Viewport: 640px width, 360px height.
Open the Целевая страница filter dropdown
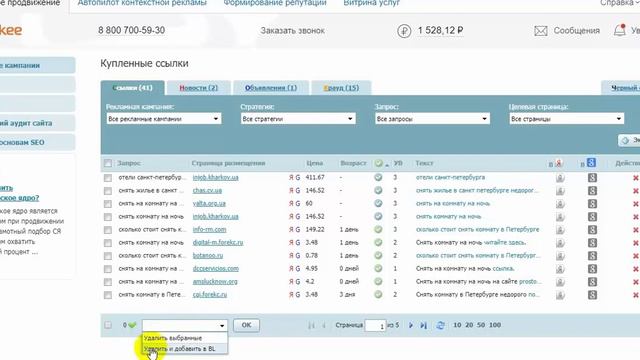click(x=567, y=119)
